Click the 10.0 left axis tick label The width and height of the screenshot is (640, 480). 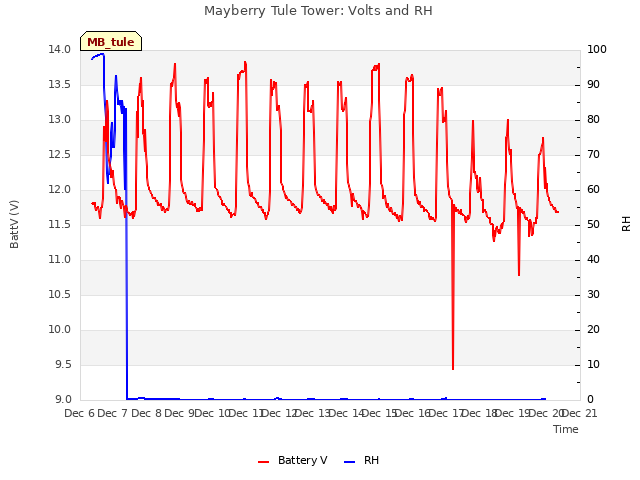(60, 330)
